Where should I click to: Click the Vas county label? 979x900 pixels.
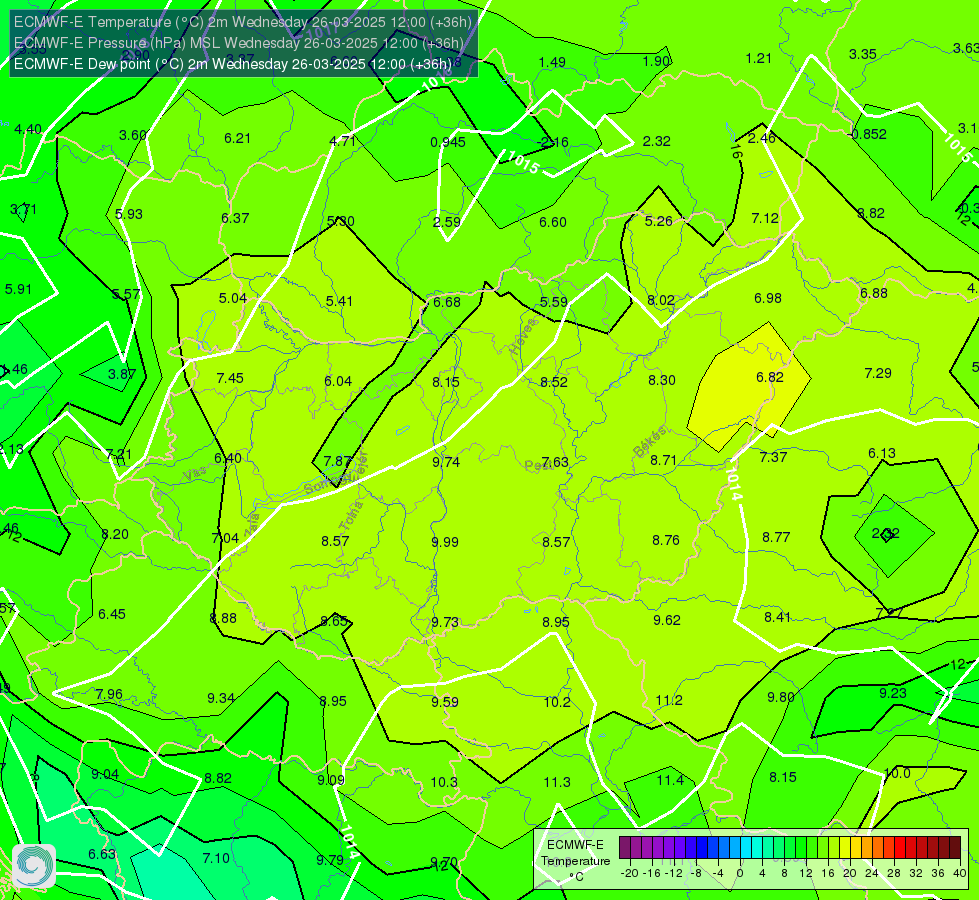[195, 475]
